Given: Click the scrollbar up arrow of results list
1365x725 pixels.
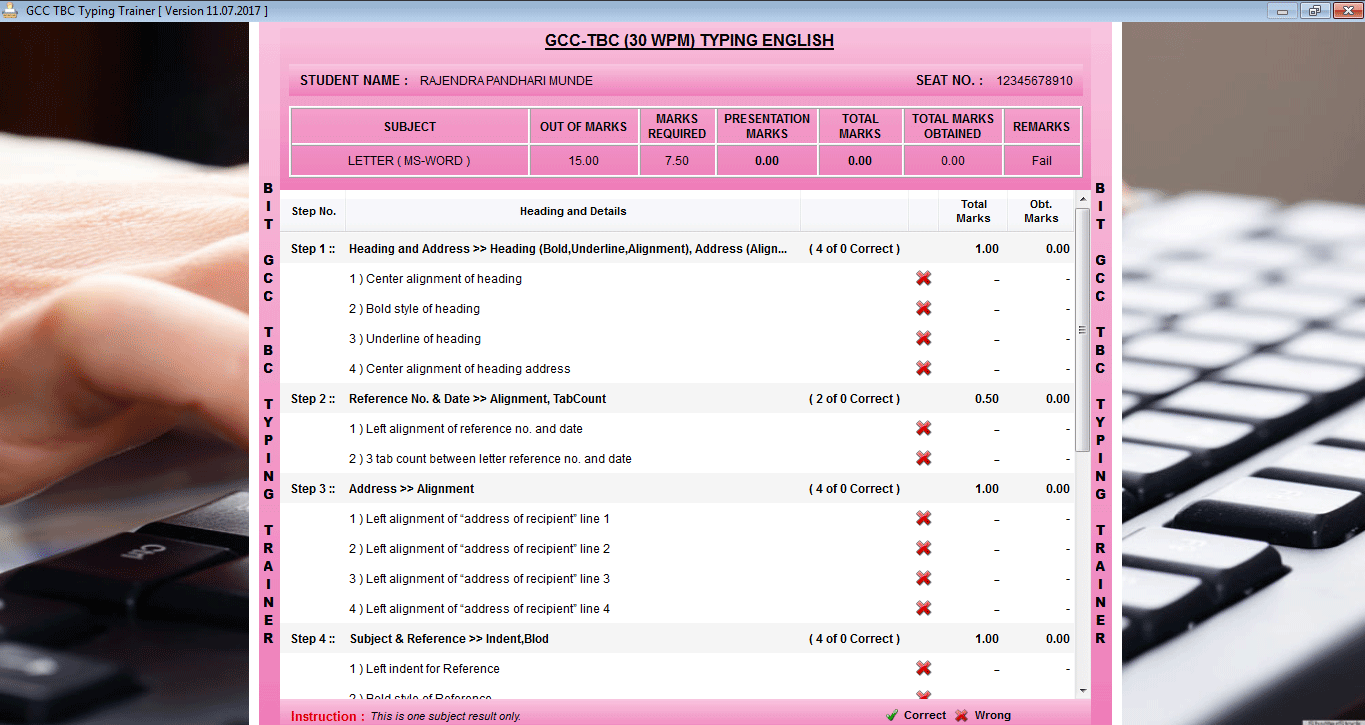Looking at the screenshot, I should click(1082, 199).
